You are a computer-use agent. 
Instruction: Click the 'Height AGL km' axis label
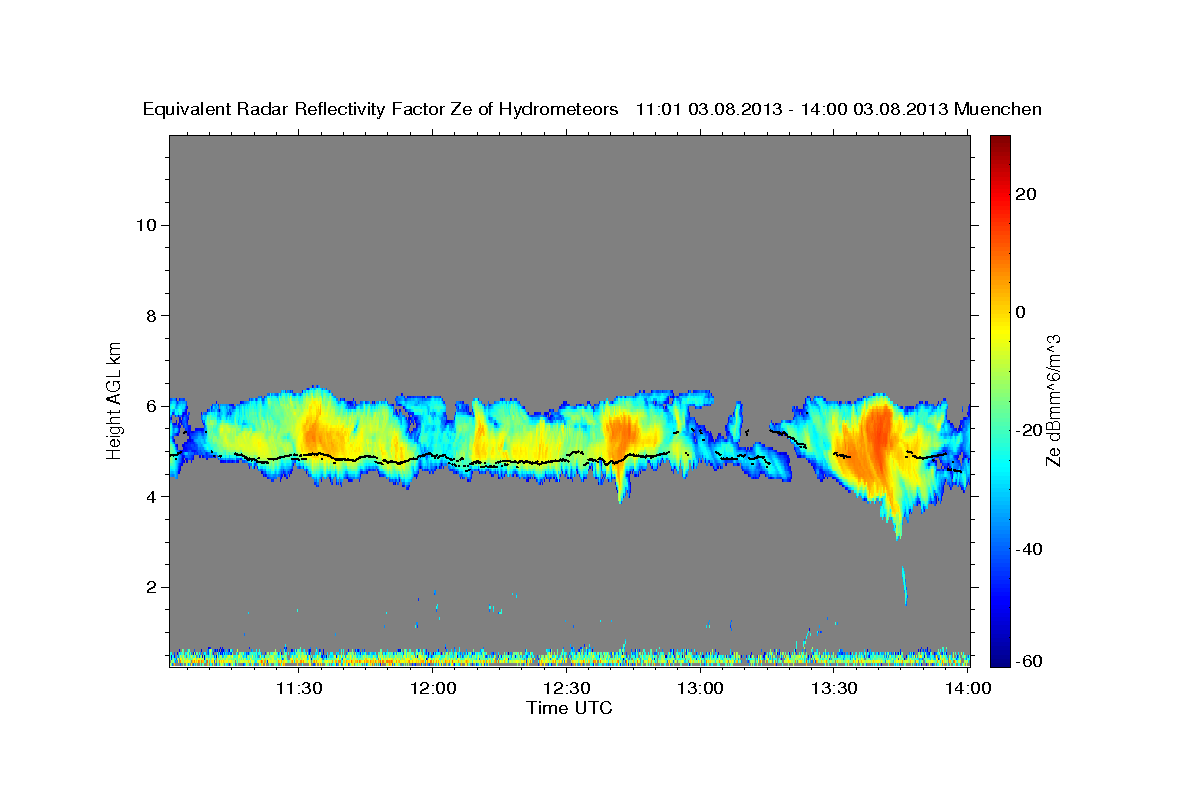click(115, 399)
